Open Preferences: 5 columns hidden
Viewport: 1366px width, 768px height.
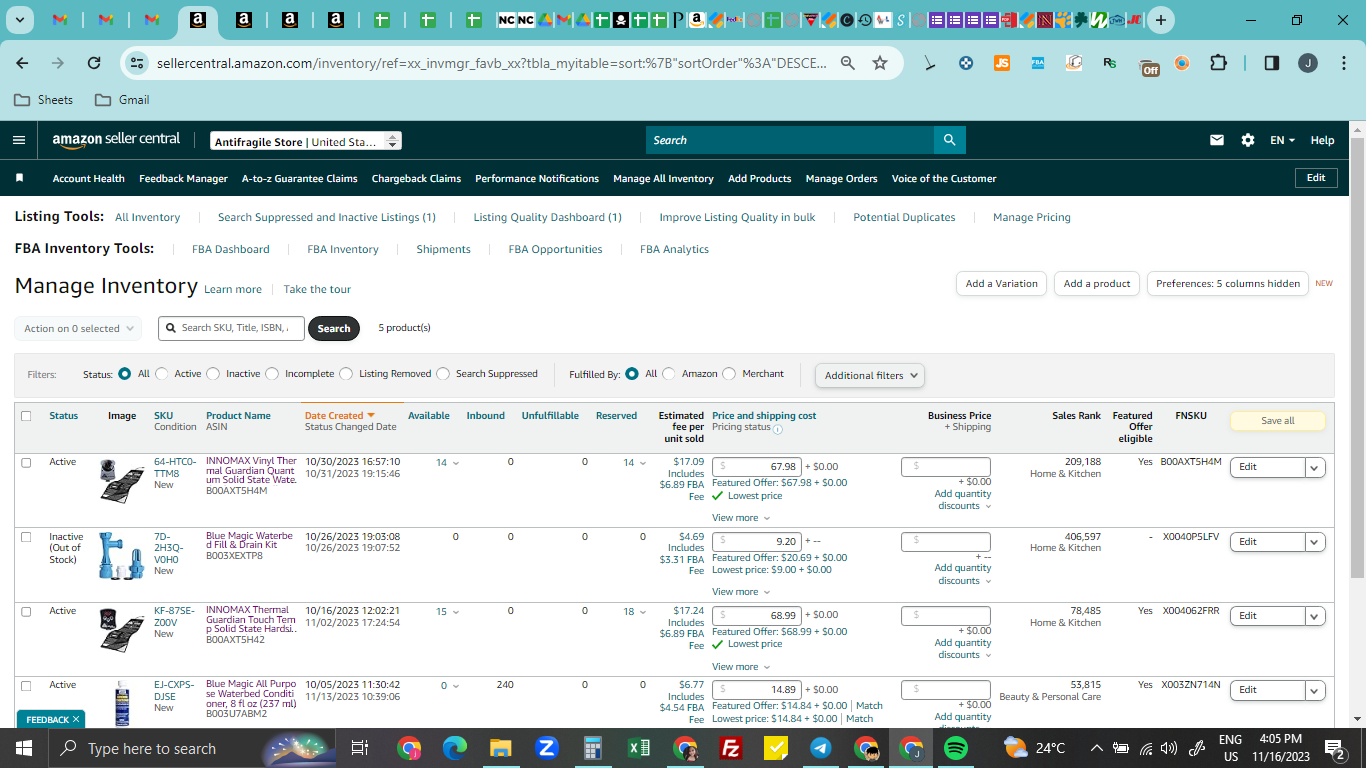1228,284
